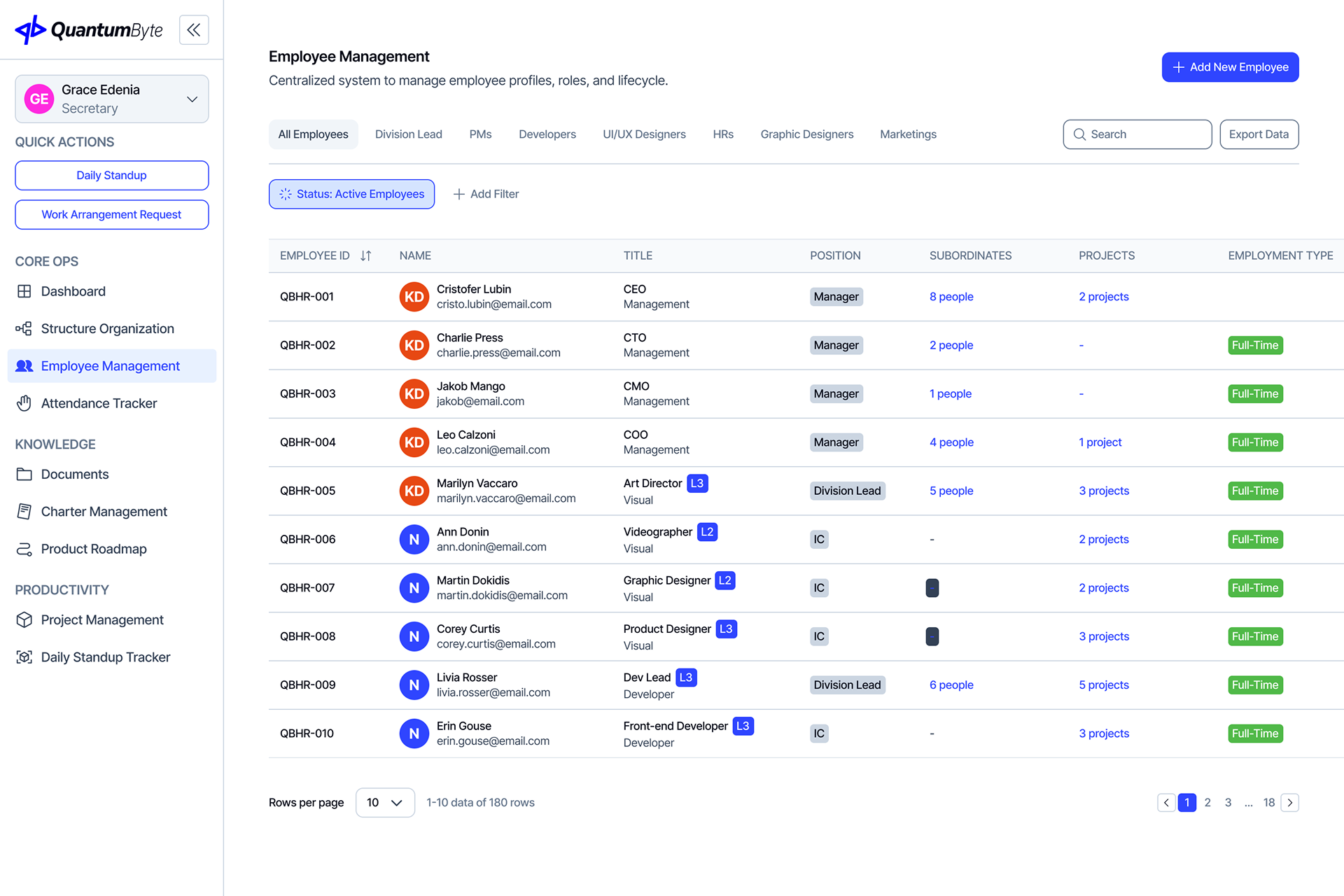Open Charter Management in sidebar
The width and height of the screenshot is (1344, 896).
pyautogui.click(x=104, y=512)
